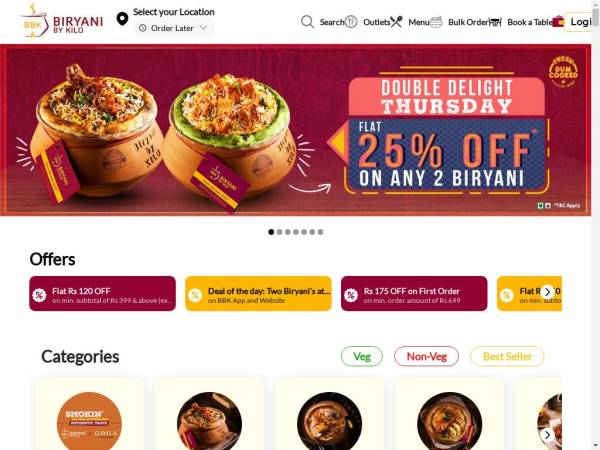Image resolution: width=600 pixels, height=450 pixels.
Task: Open the Smokin' category thumbnail
Action: click(x=90, y=421)
